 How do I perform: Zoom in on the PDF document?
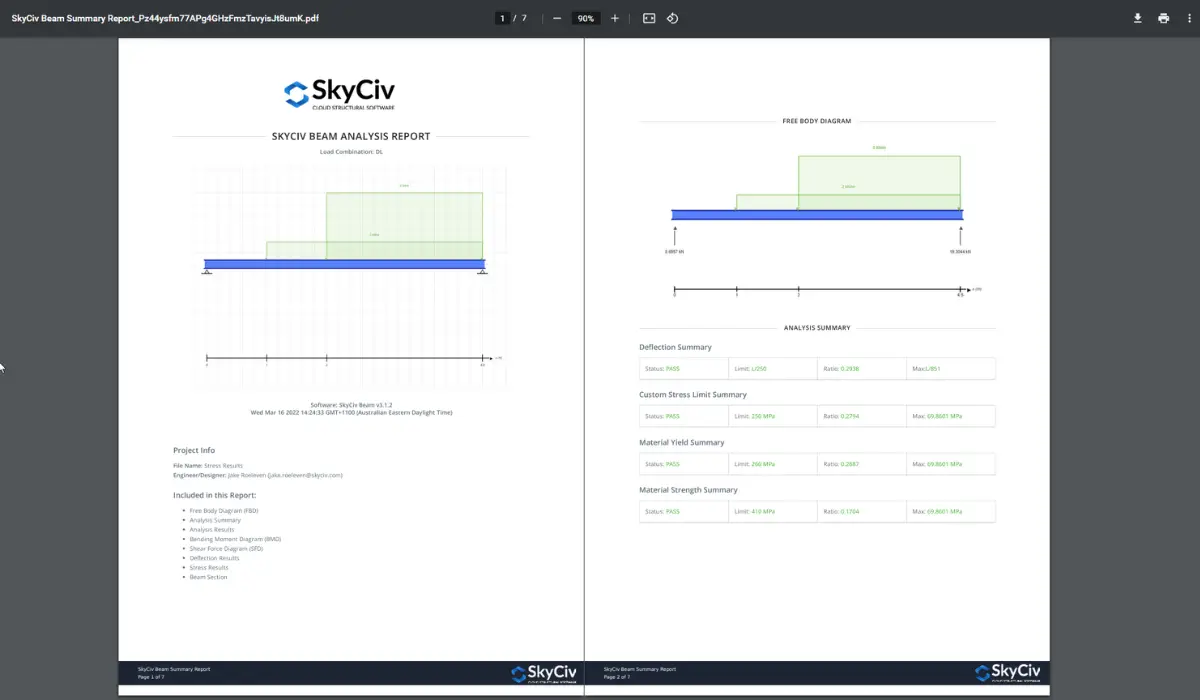point(614,17)
